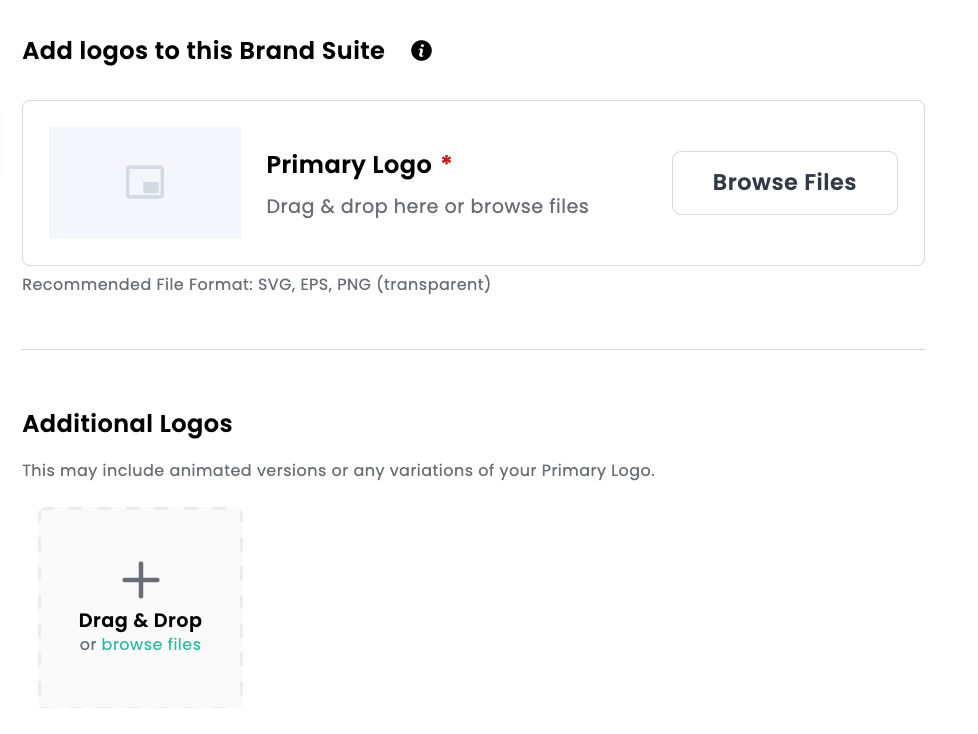The width and height of the screenshot is (978, 734).
Task: Click the image placeholder icon for Primary Logo
Action: [145, 182]
